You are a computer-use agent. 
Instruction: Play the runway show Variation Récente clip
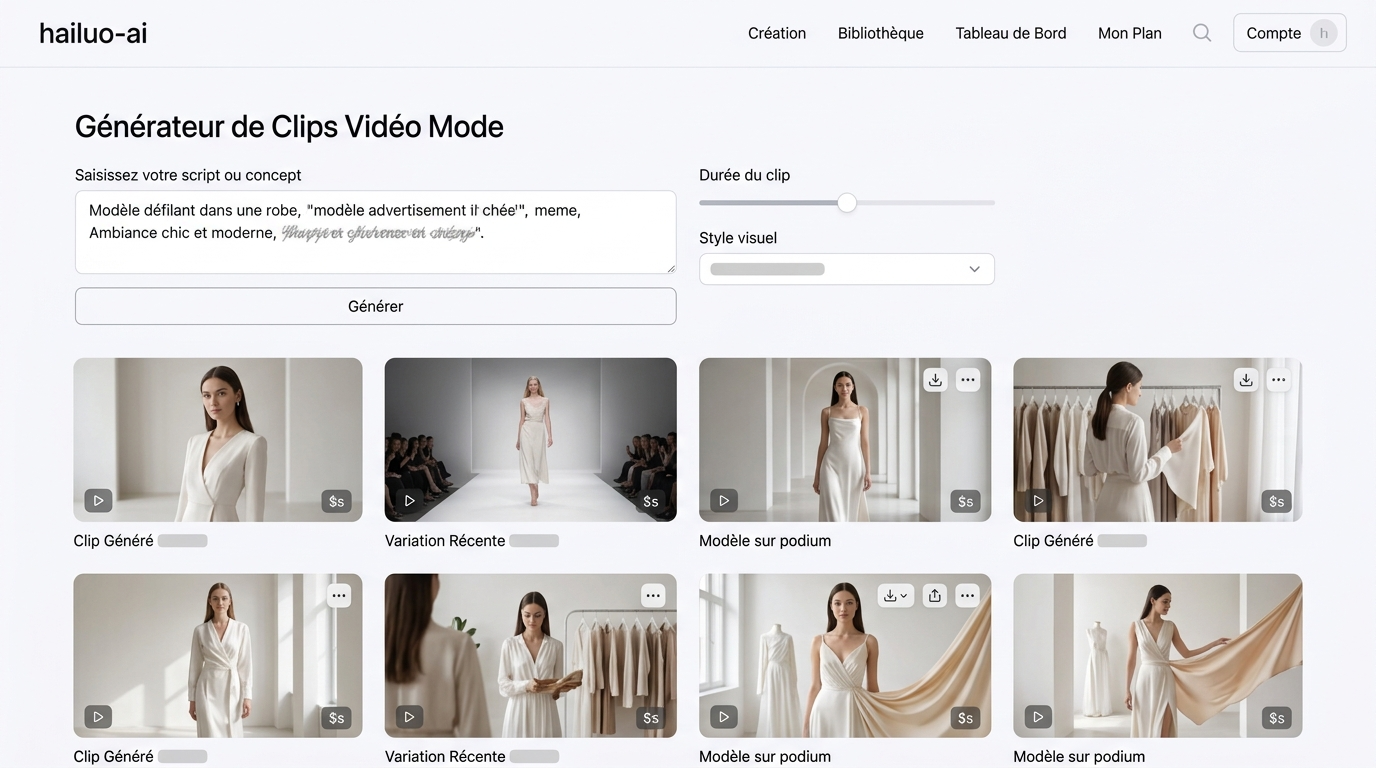point(409,500)
